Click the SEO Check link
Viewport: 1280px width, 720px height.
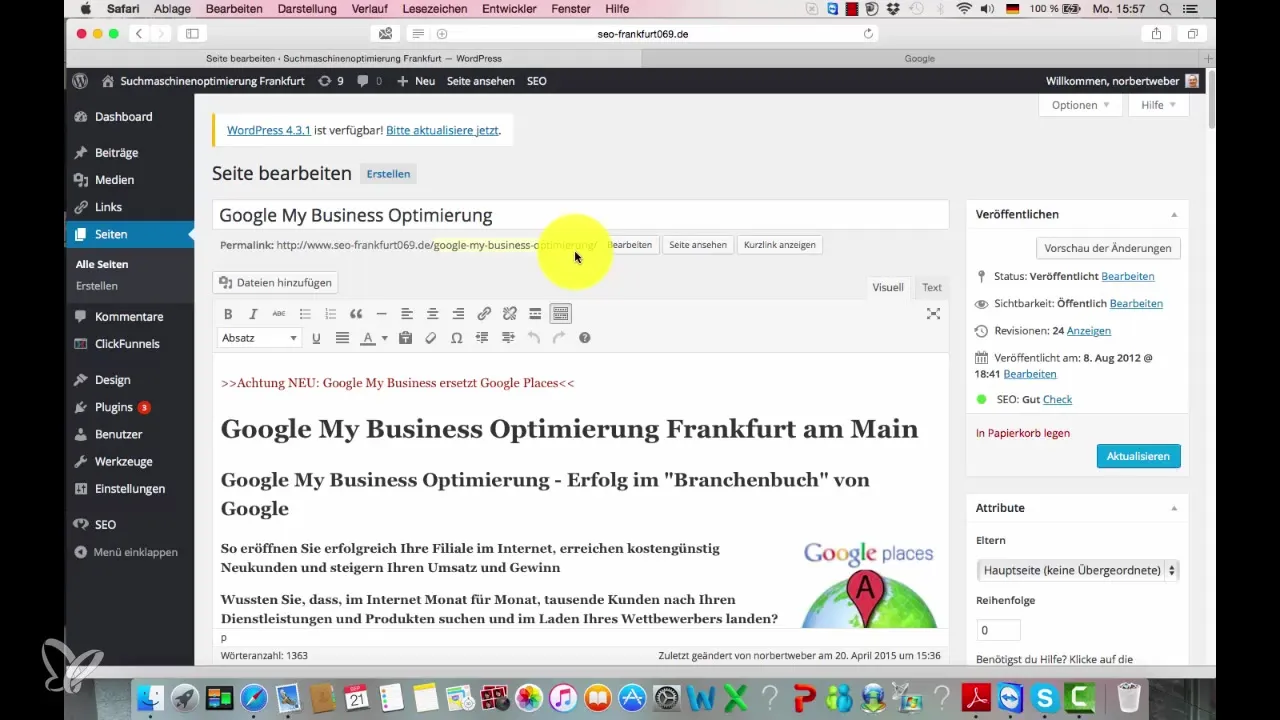click(x=1057, y=399)
